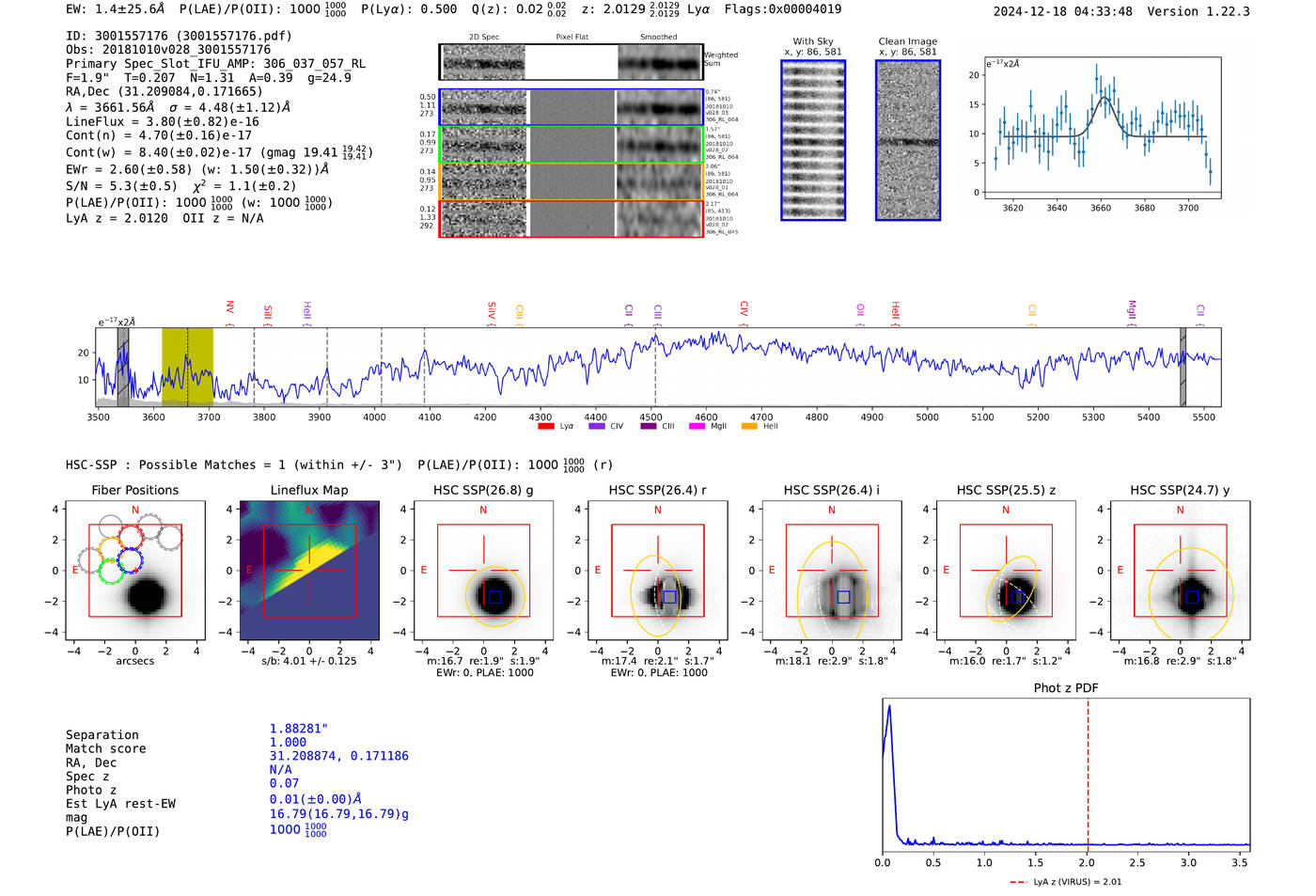Open the With Sky image cutout
Viewport: 1316px width, 896px height.
pos(813,140)
